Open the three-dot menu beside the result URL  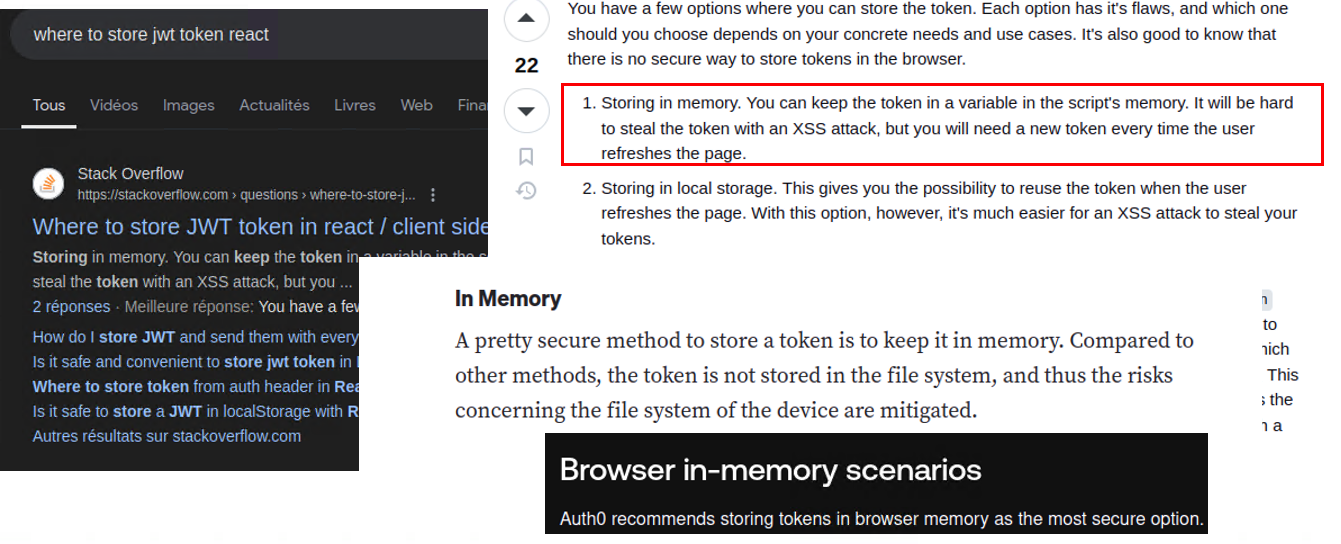coord(432,195)
